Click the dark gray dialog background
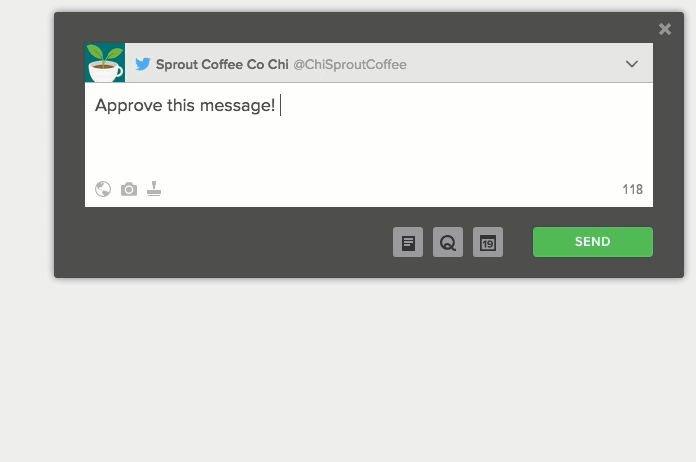 click(x=222, y=242)
